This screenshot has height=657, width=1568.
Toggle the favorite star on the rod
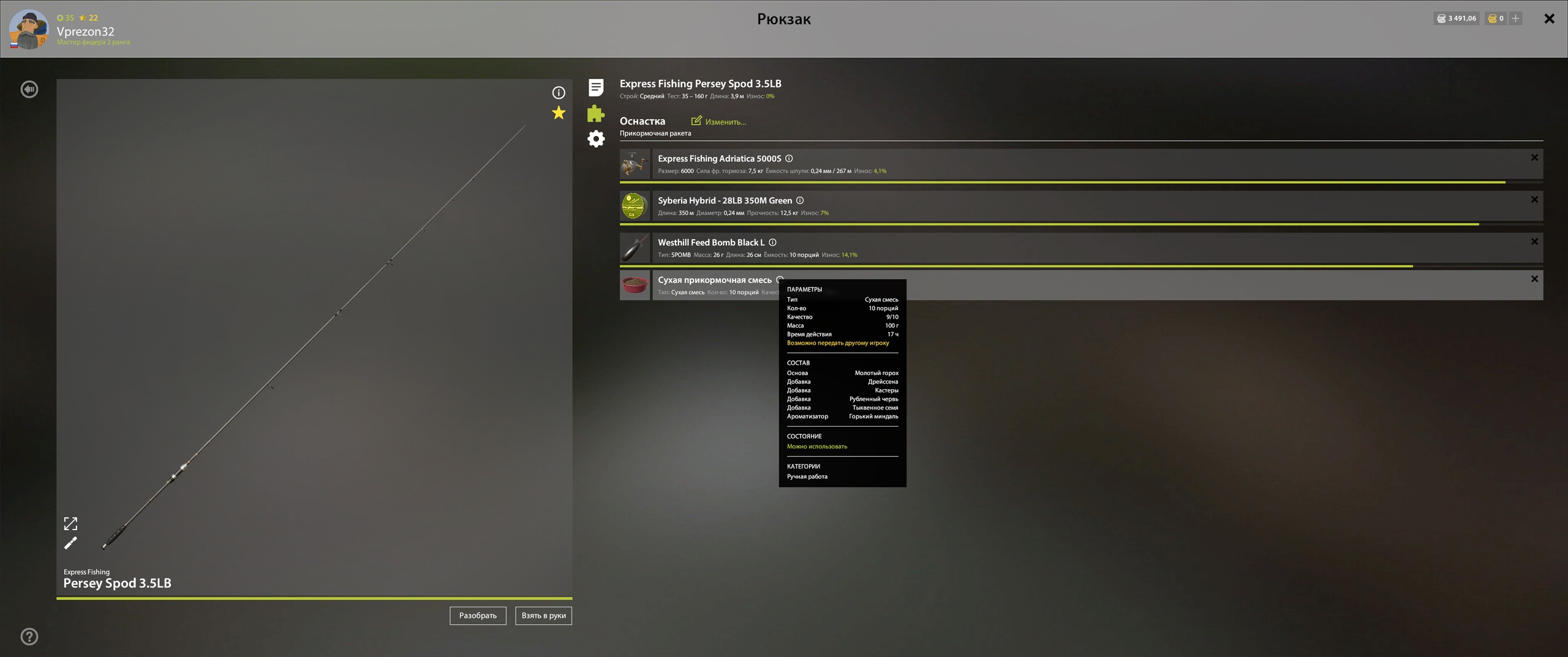pos(559,113)
